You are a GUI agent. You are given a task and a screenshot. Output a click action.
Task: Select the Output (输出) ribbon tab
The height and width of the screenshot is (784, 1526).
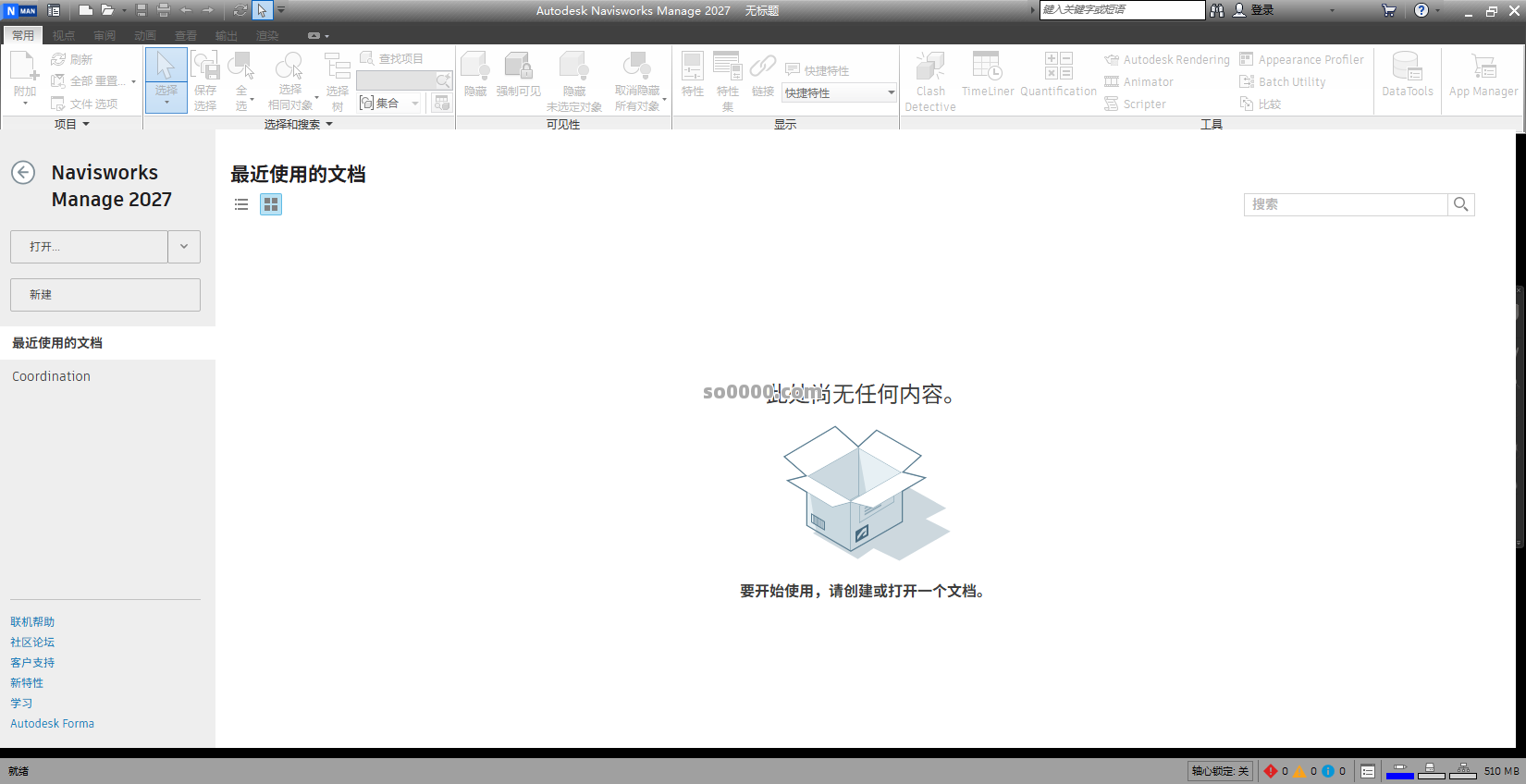point(227,35)
